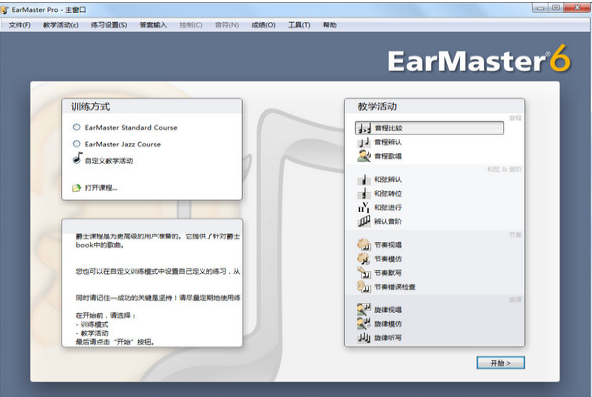
Task: Open the 成绩(O) menu
Action: click(x=264, y=25)
